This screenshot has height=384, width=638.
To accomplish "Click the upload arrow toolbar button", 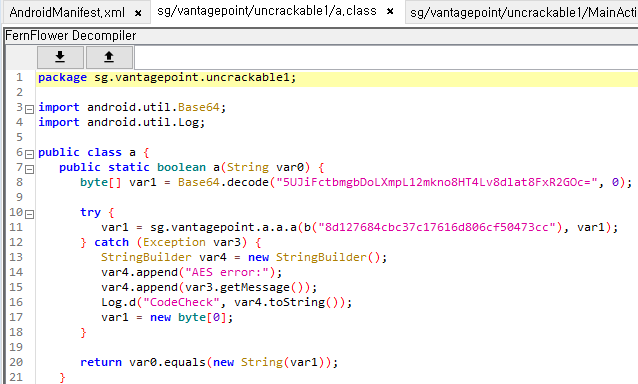I will tap(109, 57).
